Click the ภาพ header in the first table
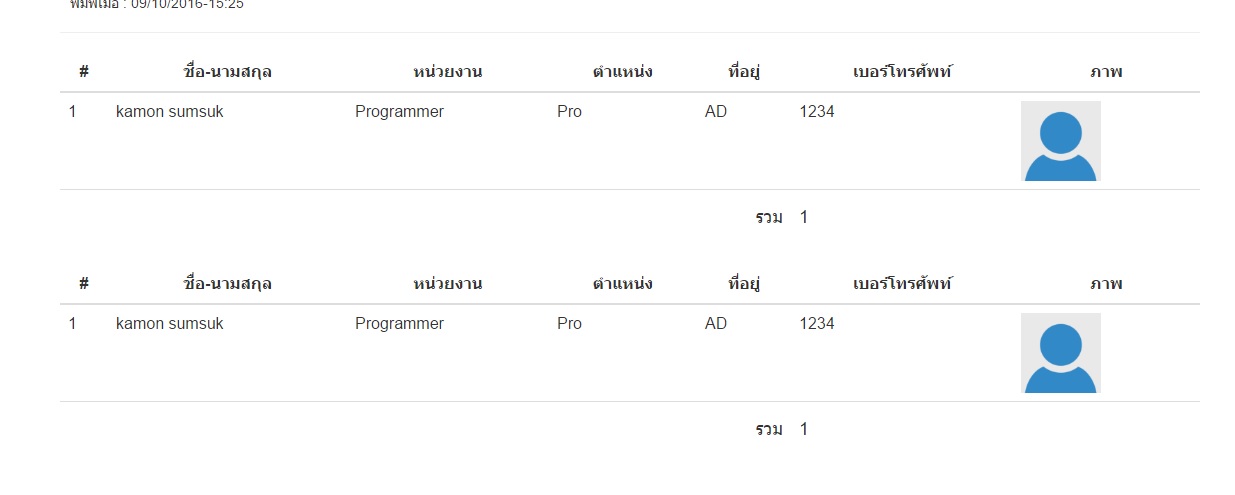Image resolution: width=1235 pixels, height=495 pixels. click(1106, 72)
